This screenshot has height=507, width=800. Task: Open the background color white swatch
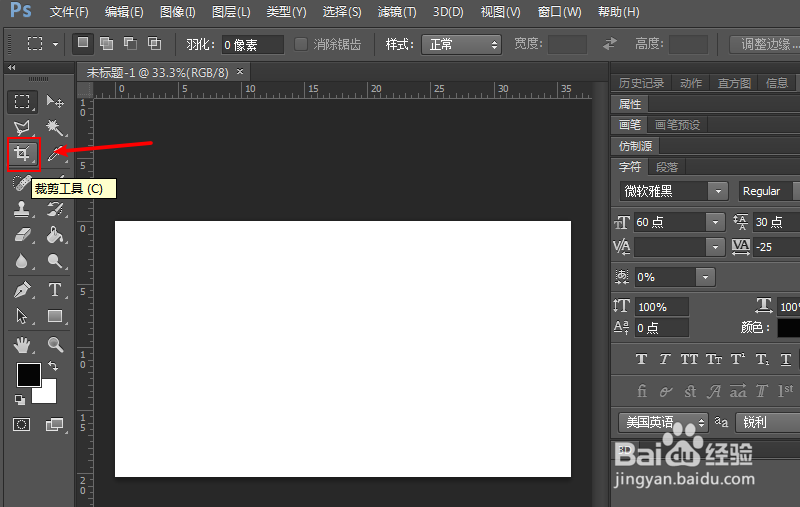point(48,394)
